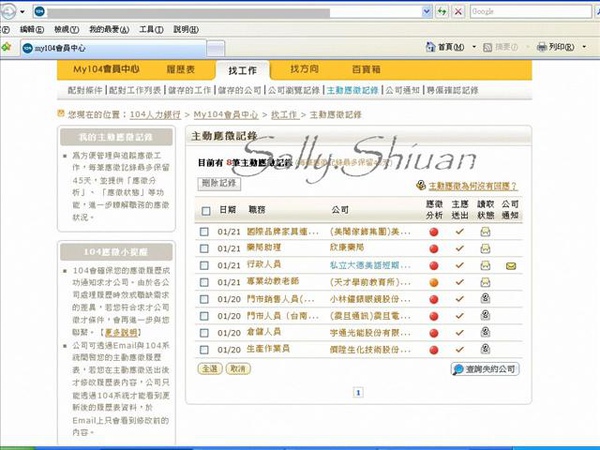Open read-status icon for 倉儲人員 row
Image resolution: width=600 pixels, height=450 pixels.
[485, 332]
